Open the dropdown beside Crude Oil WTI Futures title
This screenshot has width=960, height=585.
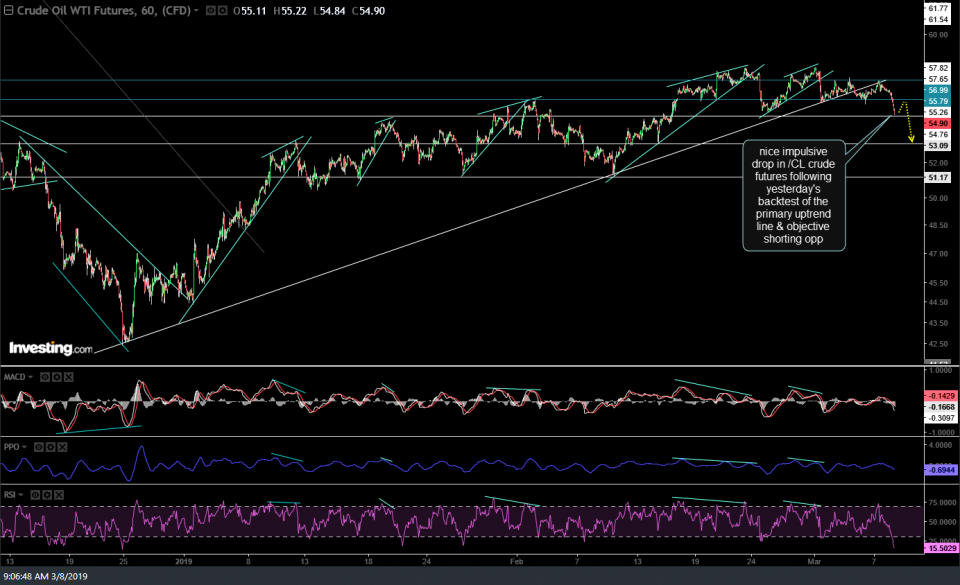pyautogui.click(x=196, y=10)
